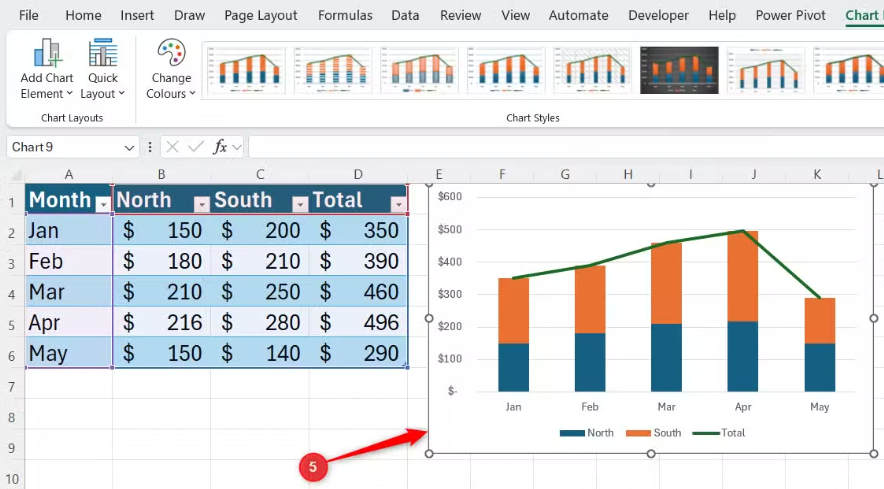Apply the fifth chart style thumbnail
This screenshot has width=884, height=489.
[x=592, y=71]
